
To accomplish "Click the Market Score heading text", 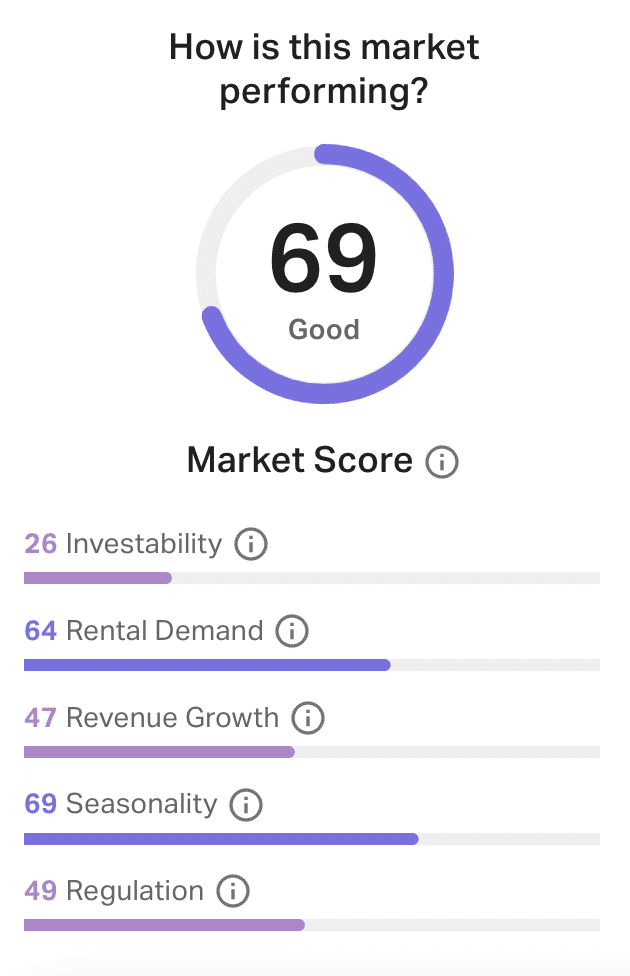I will 299,461.
